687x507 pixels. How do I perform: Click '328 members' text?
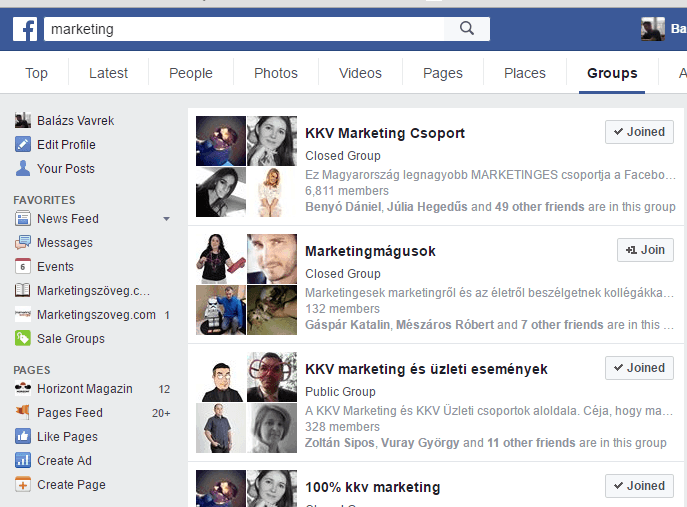343,427
